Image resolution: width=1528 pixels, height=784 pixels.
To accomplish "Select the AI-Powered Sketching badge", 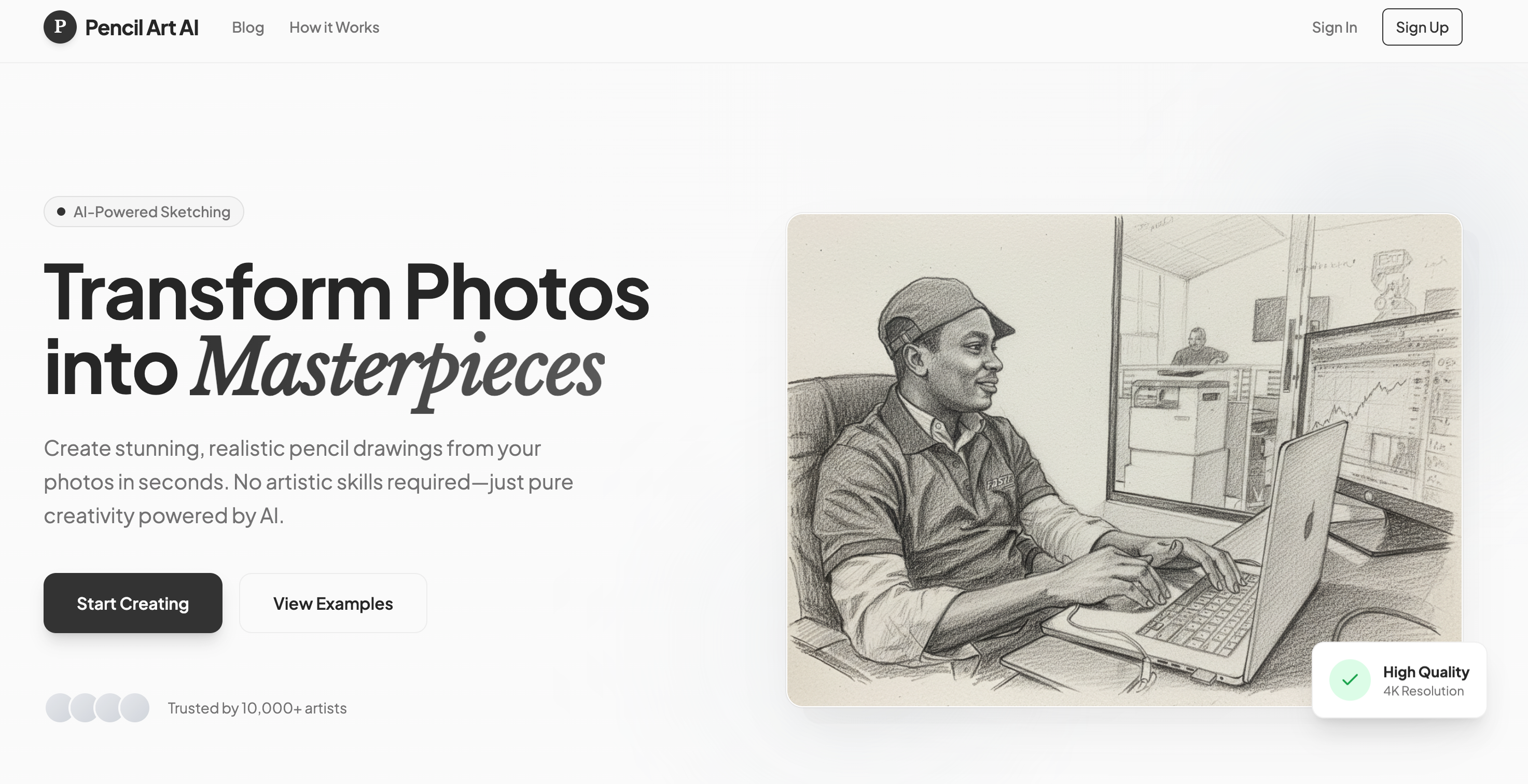I will click(144, 212).
